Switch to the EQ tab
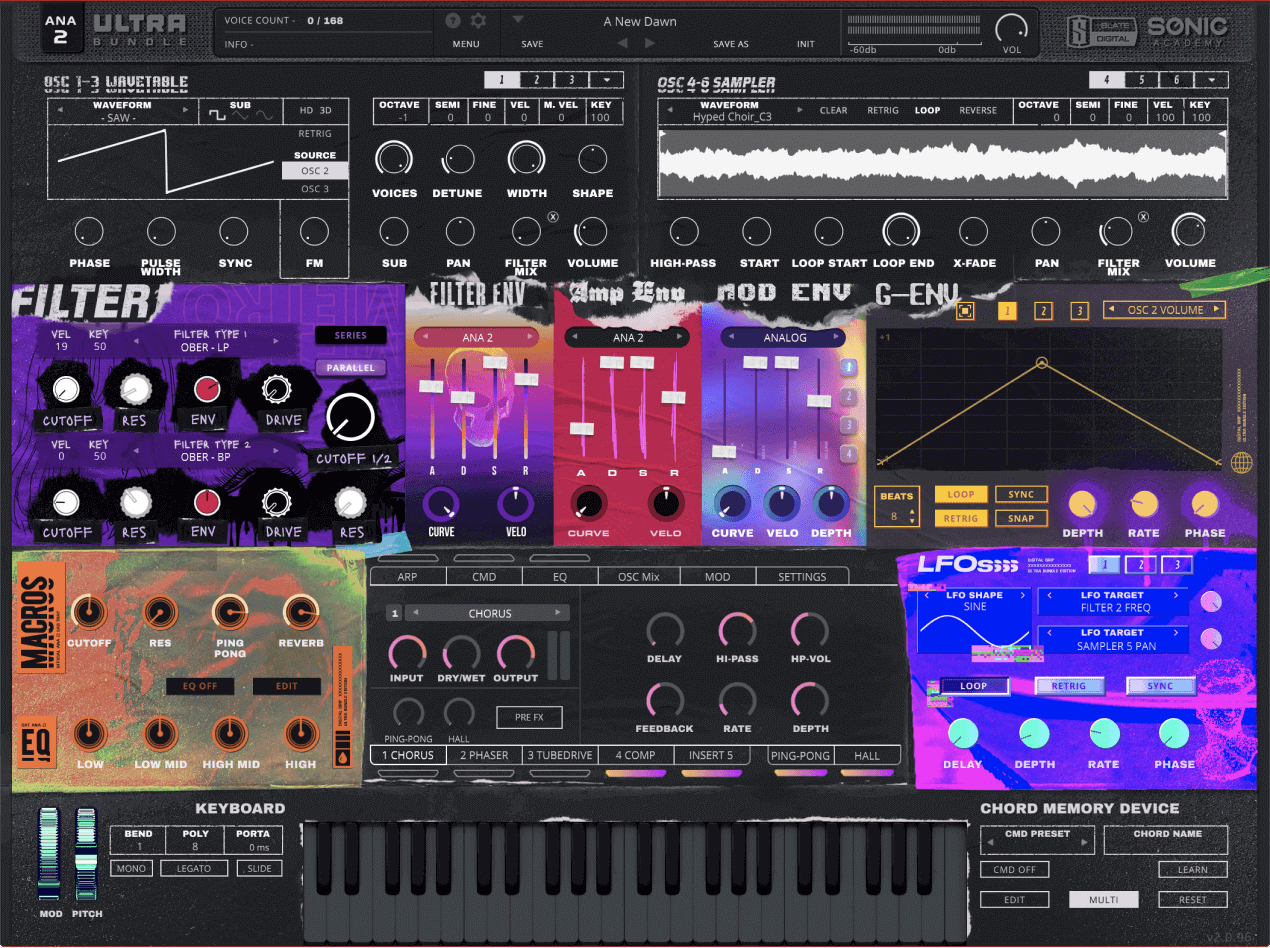The height and width of the screenshot is (948, 1270). coord(560,576)
